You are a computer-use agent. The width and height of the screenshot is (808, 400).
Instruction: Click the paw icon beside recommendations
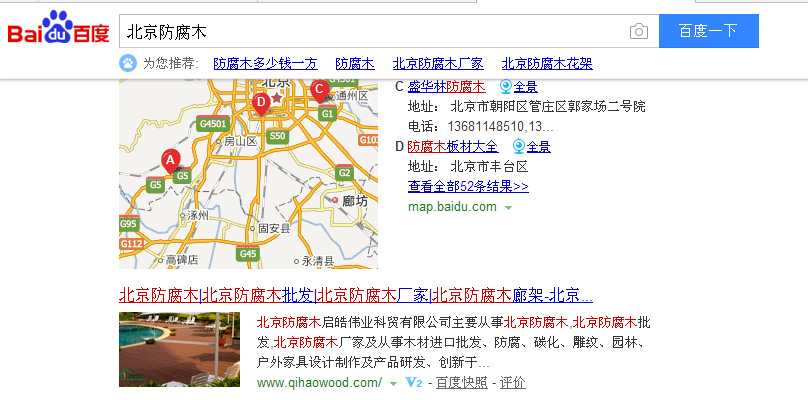coord(128,64)
